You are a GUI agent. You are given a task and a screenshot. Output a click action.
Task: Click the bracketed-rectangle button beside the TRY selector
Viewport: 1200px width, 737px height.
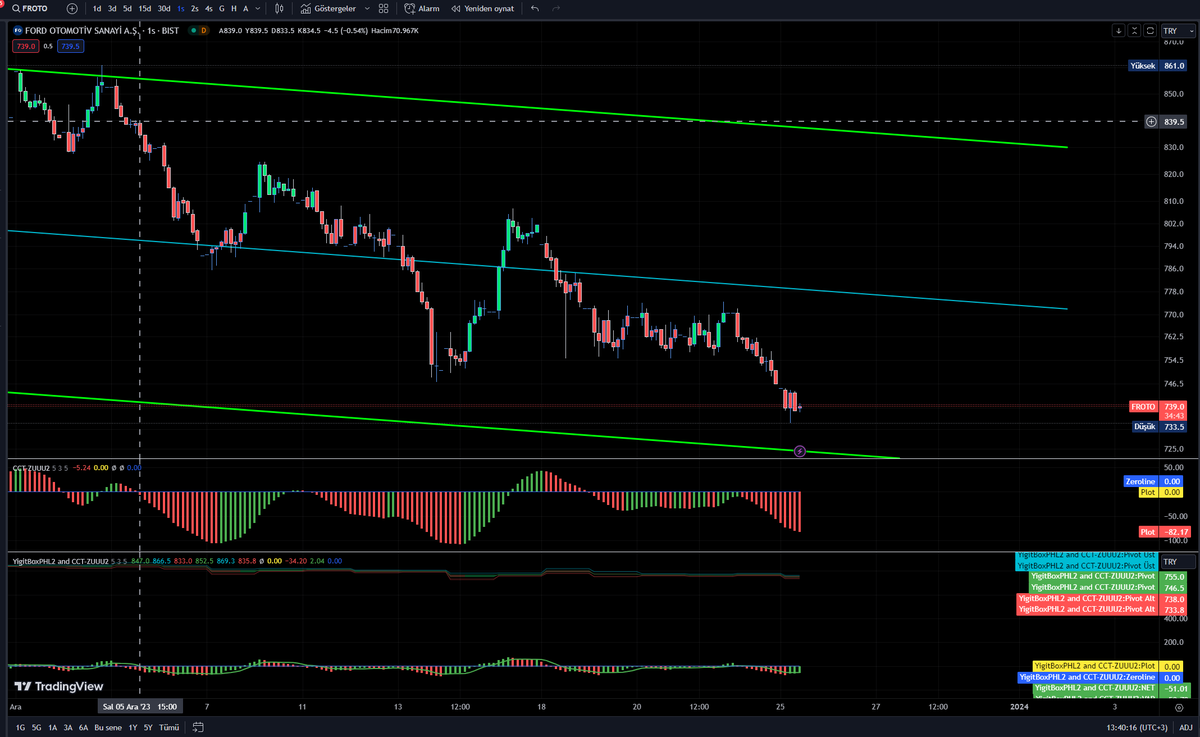pyautogui.click(x=1150, y=31)
